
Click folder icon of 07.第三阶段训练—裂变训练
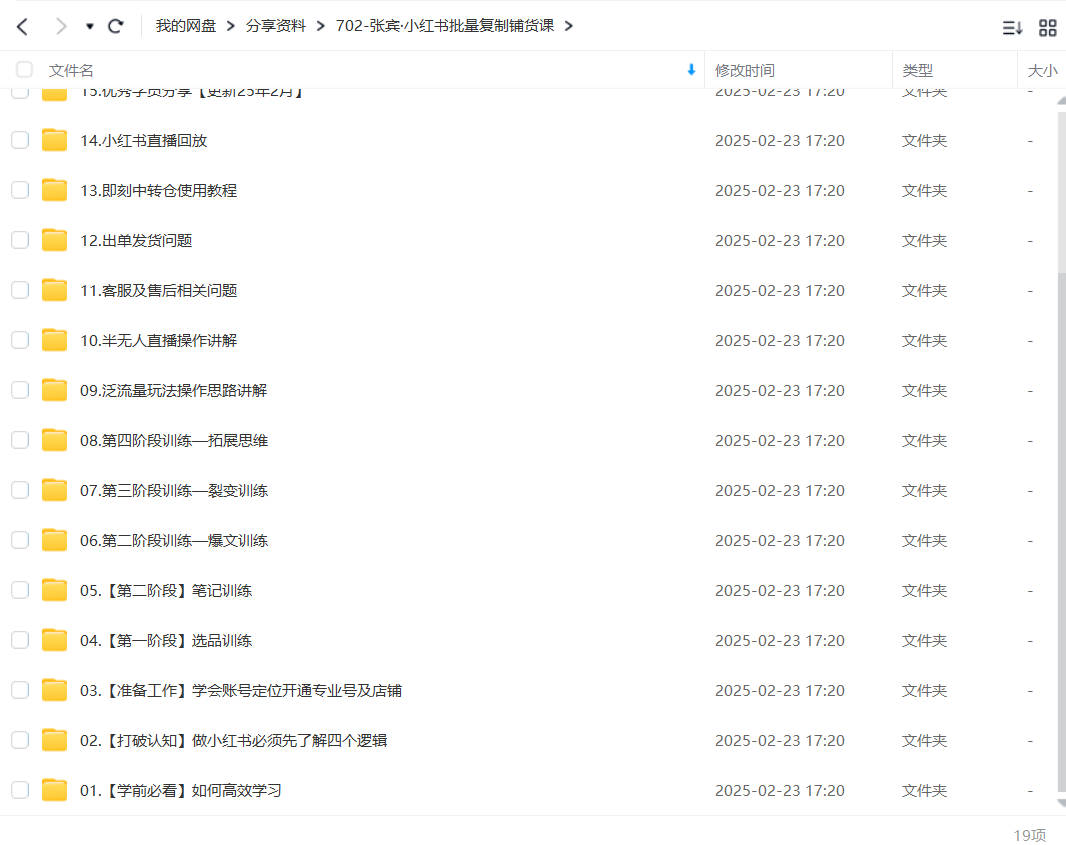54,490
